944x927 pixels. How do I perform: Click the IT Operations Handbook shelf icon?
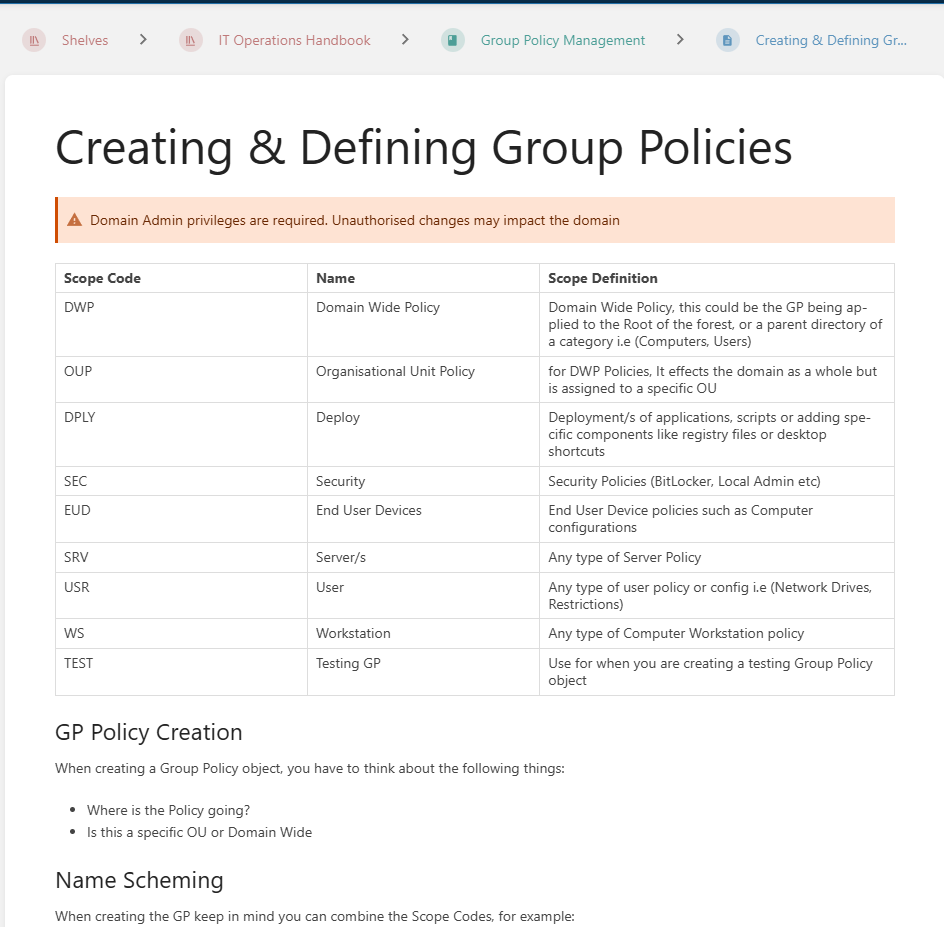click(191, 40)
